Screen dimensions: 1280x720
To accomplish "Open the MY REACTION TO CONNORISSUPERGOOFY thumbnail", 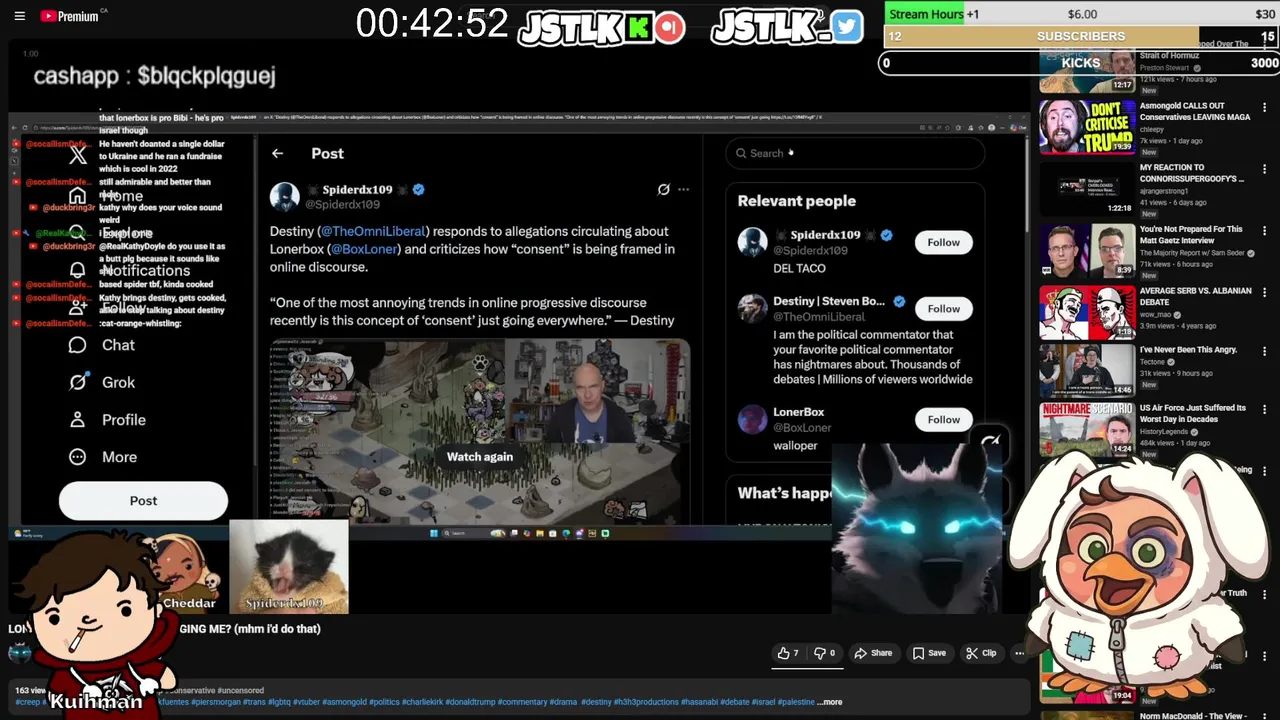I will (1086, 188).
